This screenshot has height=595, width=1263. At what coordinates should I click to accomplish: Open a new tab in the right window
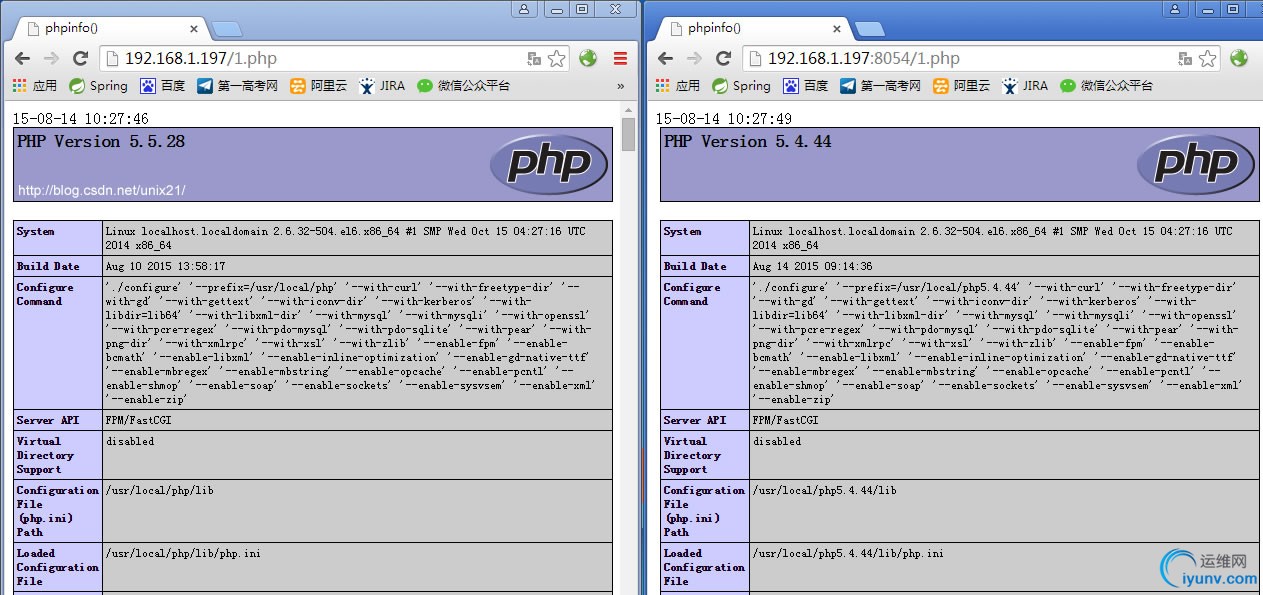869,28
